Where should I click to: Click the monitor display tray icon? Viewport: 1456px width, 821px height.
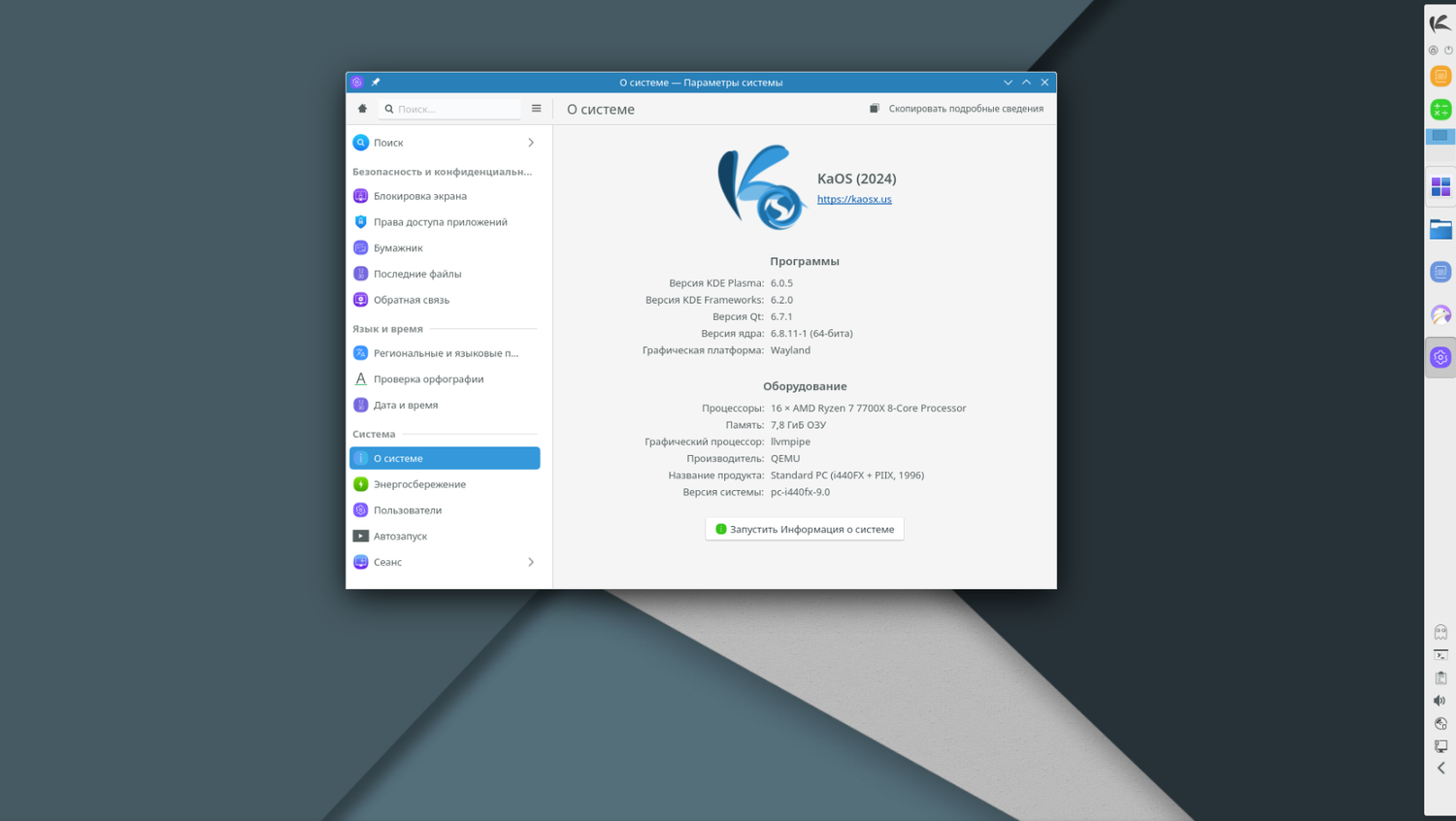1440,746
